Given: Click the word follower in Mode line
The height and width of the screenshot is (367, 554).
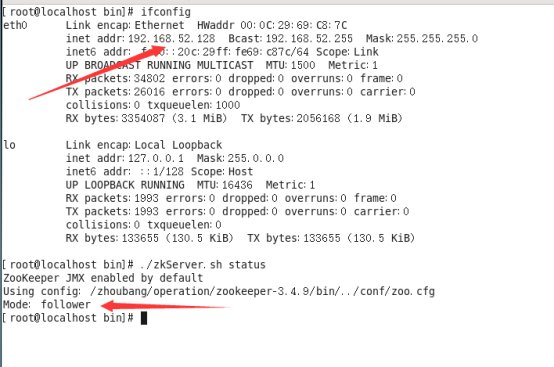Looking at the screenshot, I should [66, 304].
